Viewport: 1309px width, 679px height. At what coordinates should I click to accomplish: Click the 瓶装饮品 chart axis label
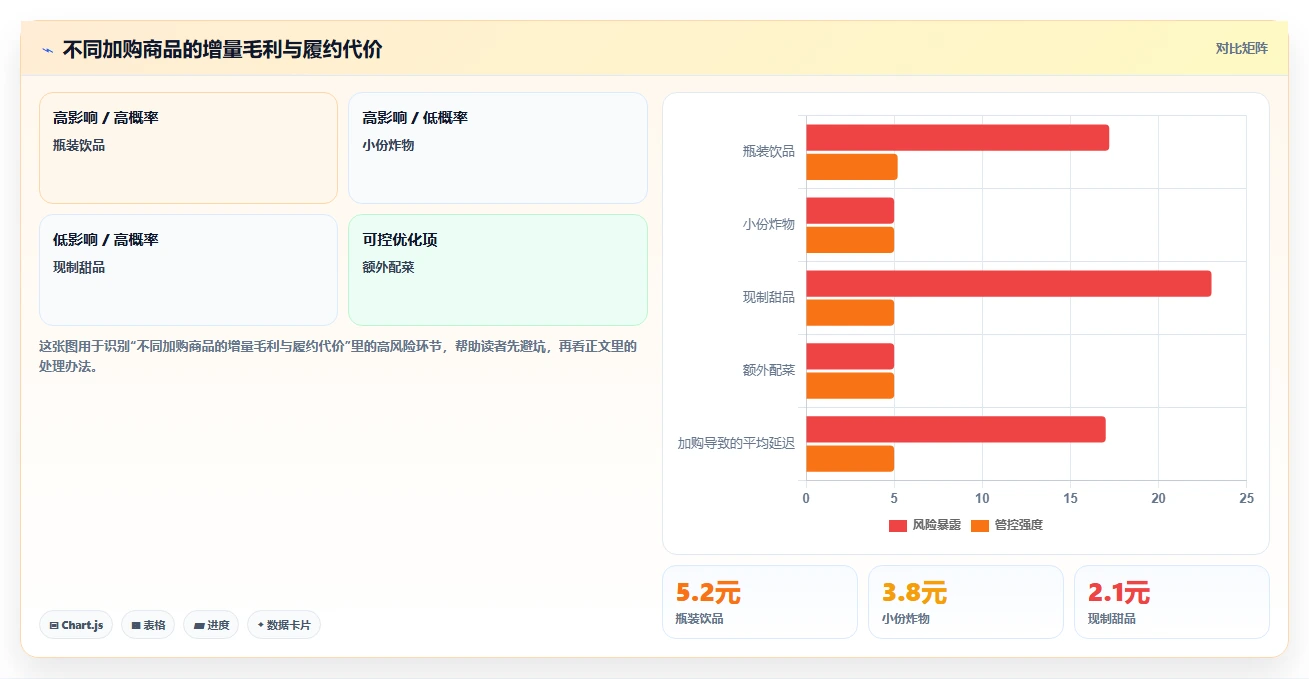coord(769,151)
